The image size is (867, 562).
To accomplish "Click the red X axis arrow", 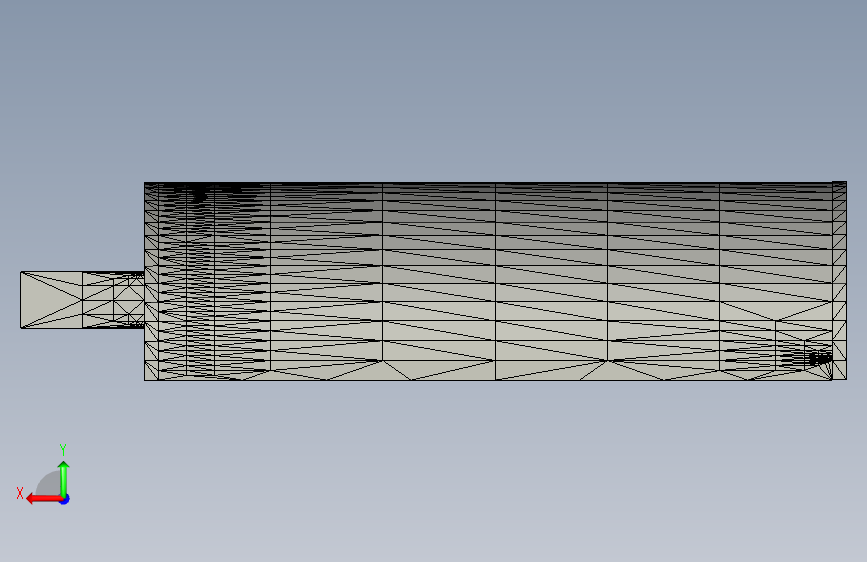I will 43,499.
